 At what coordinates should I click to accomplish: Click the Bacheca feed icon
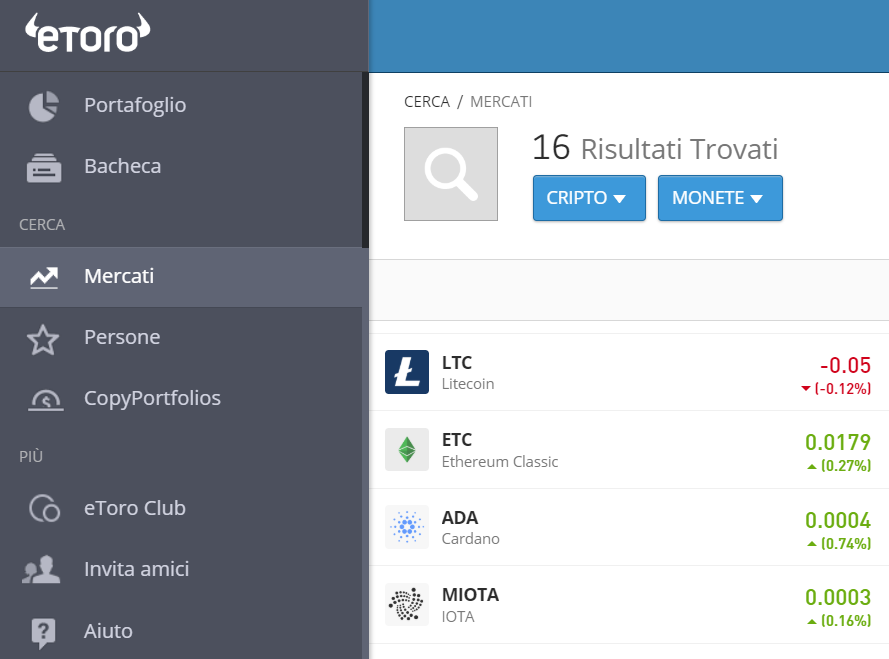44,168
